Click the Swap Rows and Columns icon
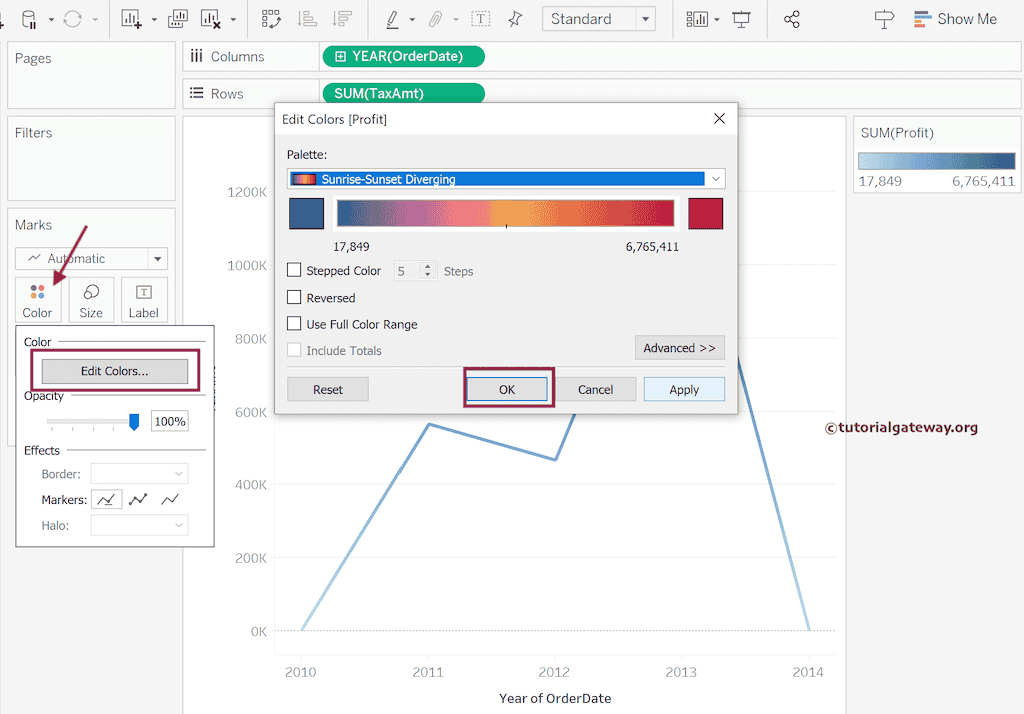Image resolution: width=1024 pixels, height=714 pixels. [271, 20]
